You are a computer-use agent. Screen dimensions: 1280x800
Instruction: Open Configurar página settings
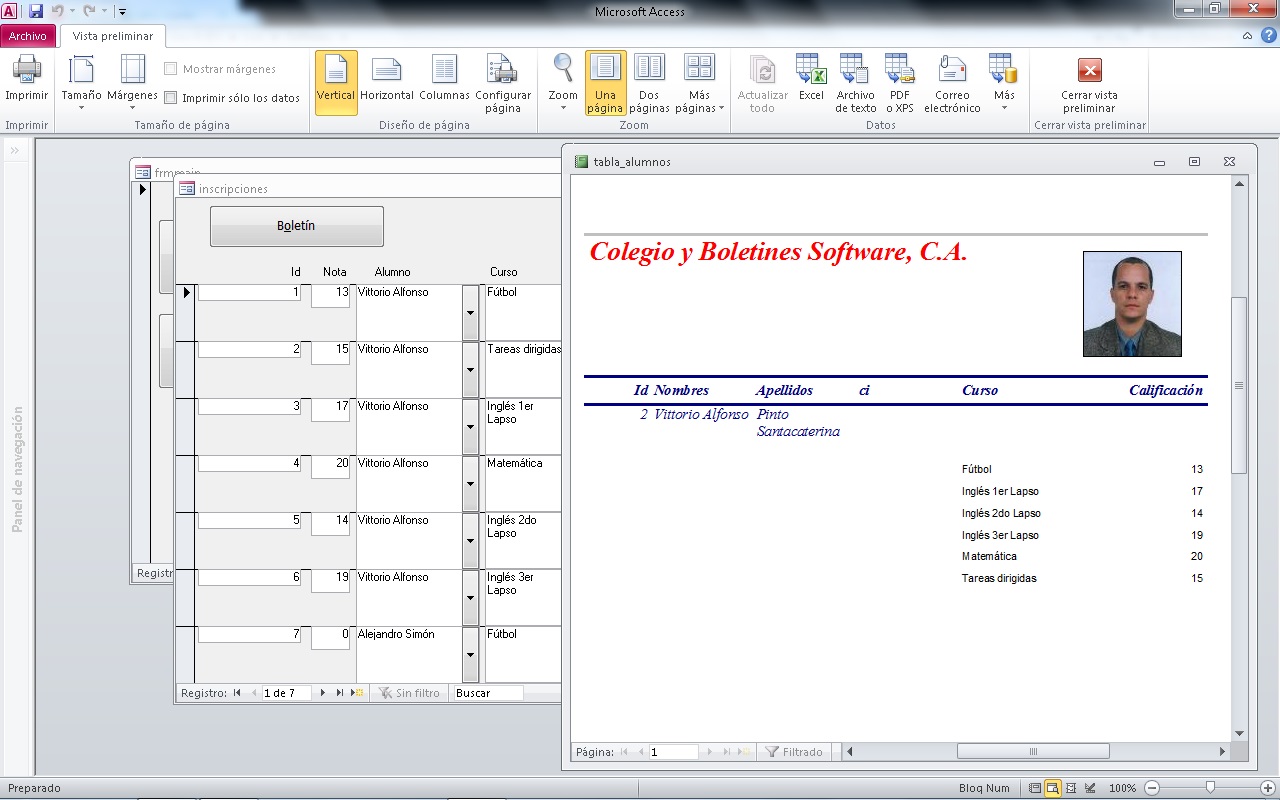click(x=502, y=83)
